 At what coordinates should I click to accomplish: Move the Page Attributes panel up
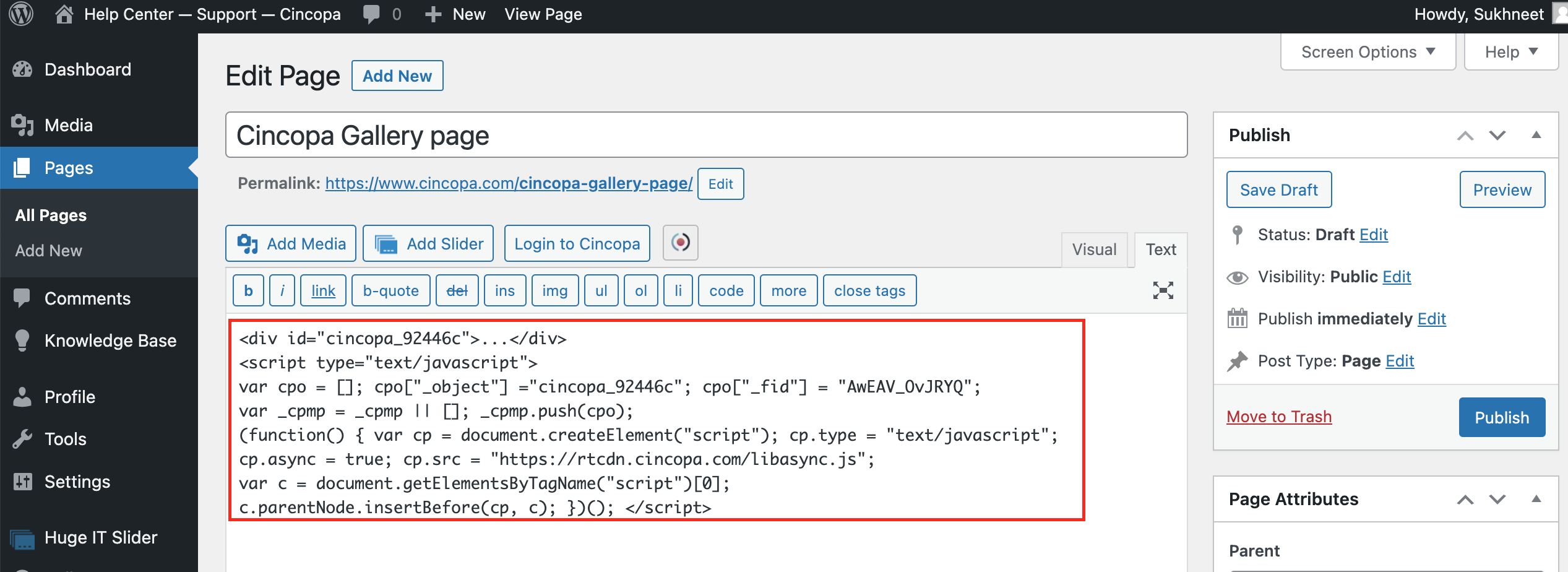[1465, 500]
